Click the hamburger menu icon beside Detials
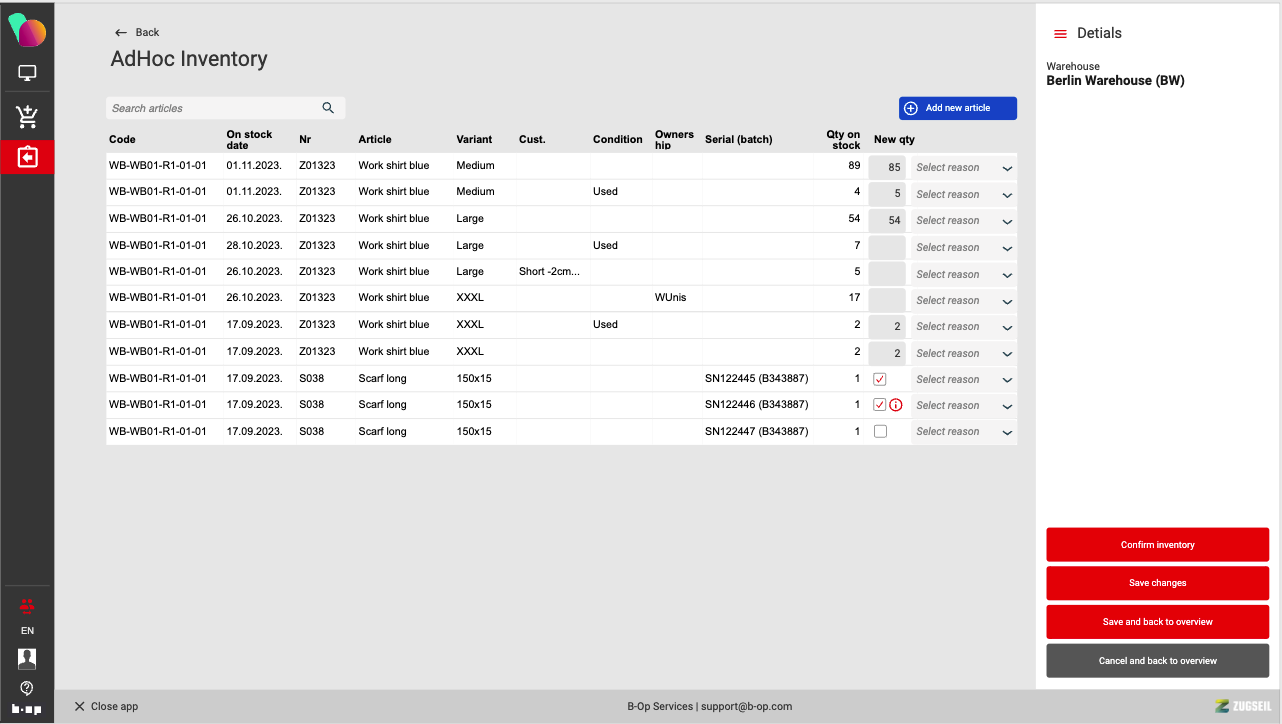This screenshot has height=724, width=1282. pos(1060,34)
